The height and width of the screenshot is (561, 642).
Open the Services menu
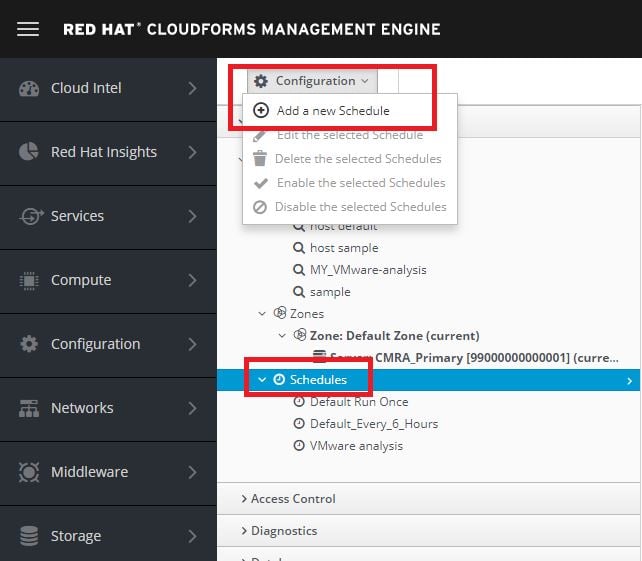click(108, 217)
